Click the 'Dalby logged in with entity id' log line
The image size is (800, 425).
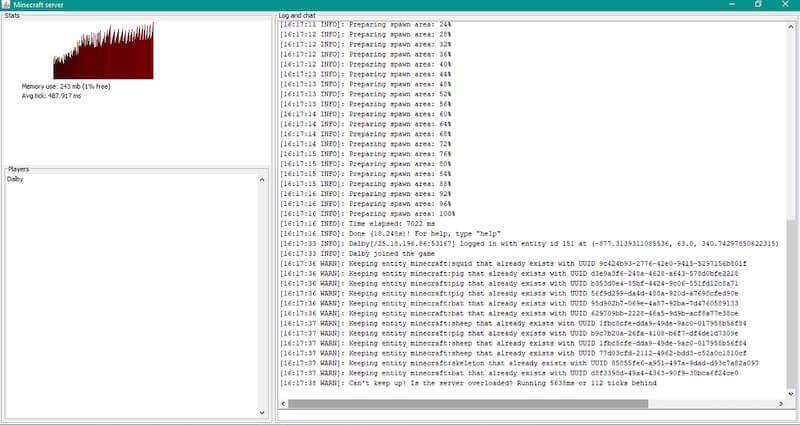(x=529, y=244)
